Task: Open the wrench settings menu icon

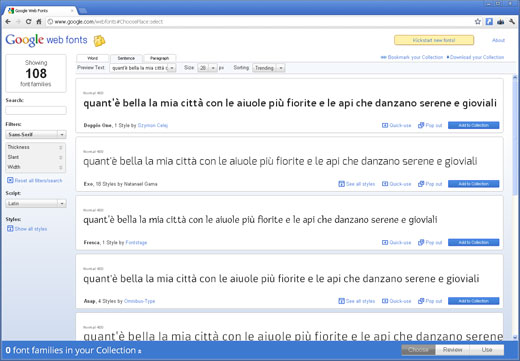Action: click(512, 22)
